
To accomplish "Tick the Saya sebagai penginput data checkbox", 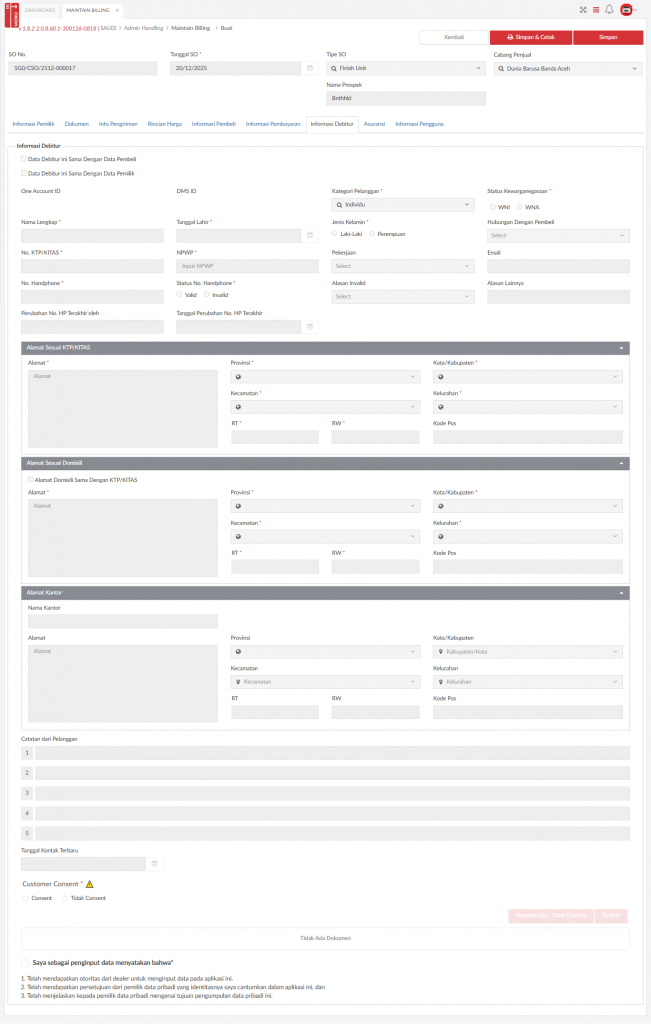I will tap(25, 962).
